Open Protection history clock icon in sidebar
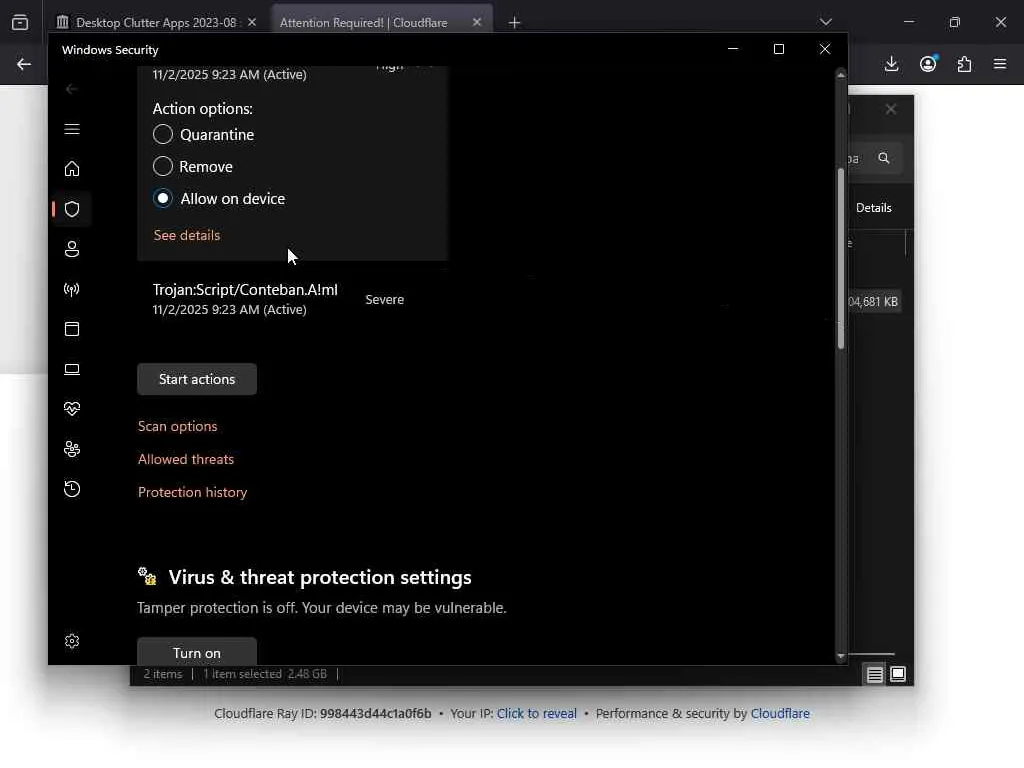 tap(72, 489)
